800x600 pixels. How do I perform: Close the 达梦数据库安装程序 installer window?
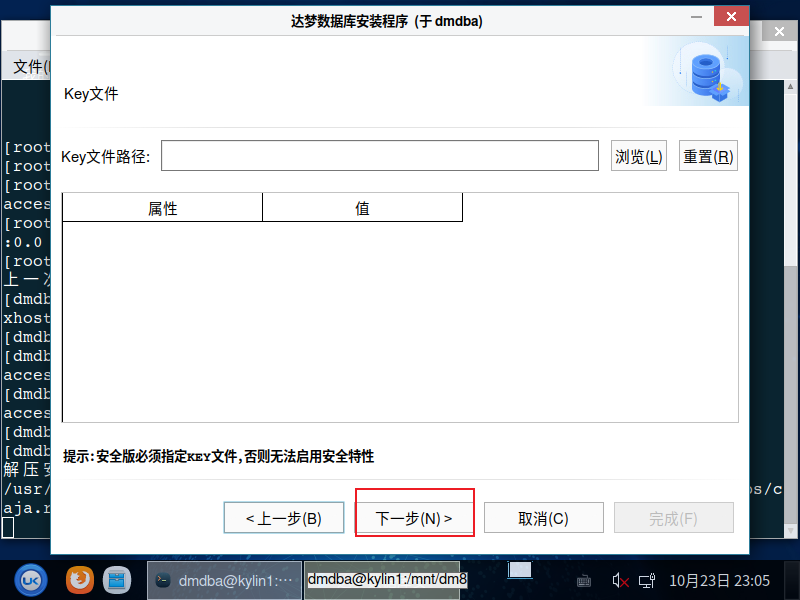point(731,16)
